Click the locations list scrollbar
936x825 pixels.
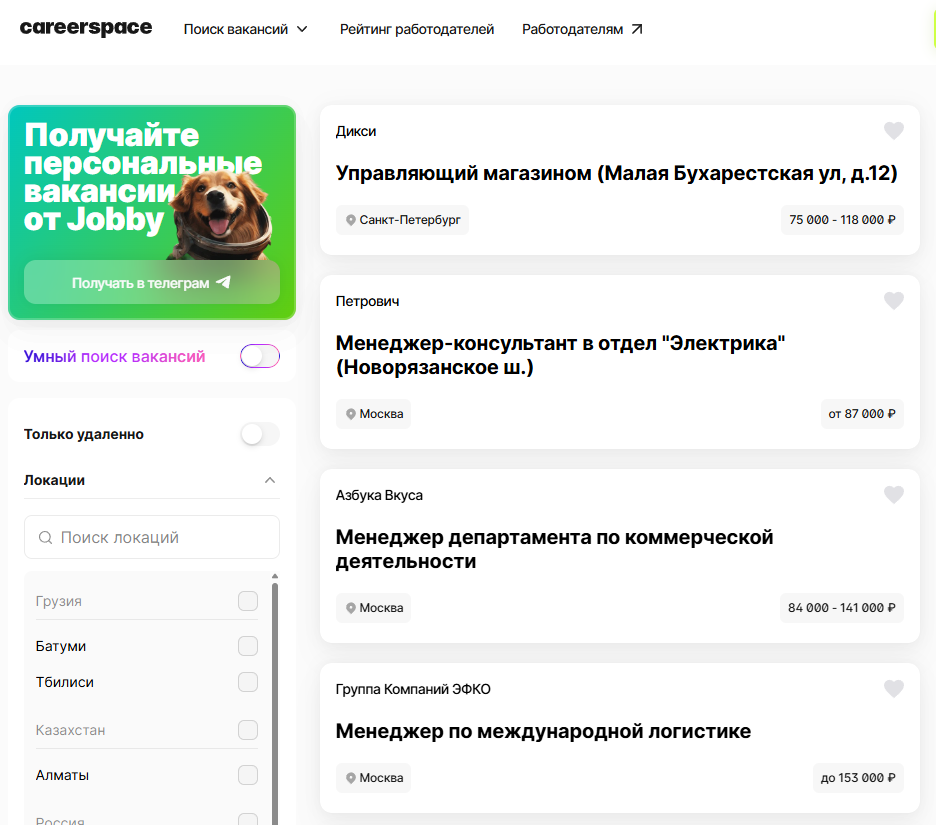coord(275,703)
